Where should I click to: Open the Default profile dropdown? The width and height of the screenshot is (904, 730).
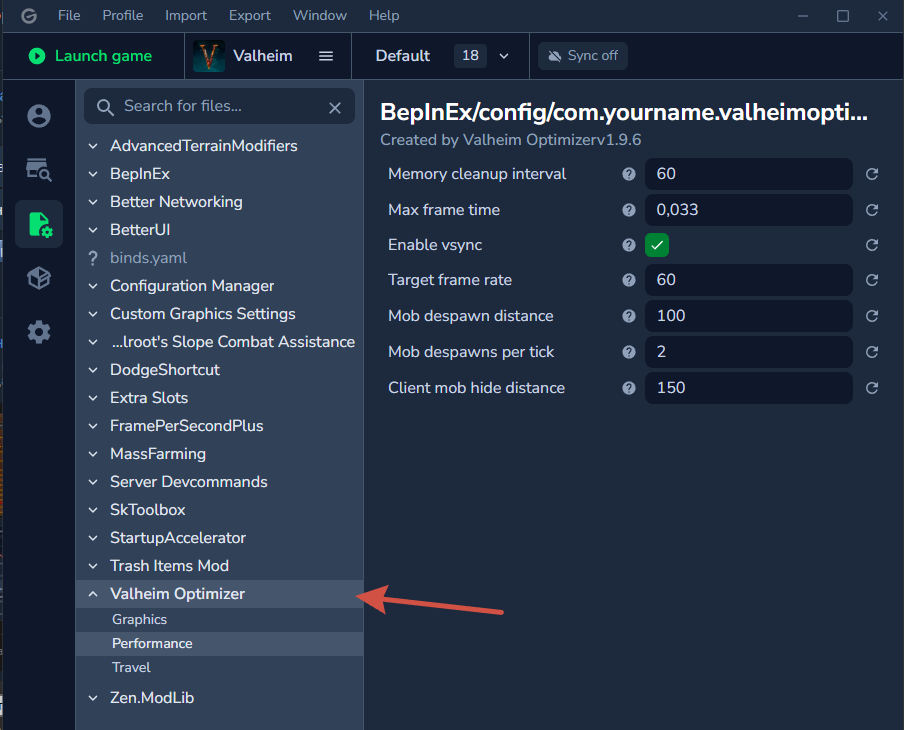[442, 56]
